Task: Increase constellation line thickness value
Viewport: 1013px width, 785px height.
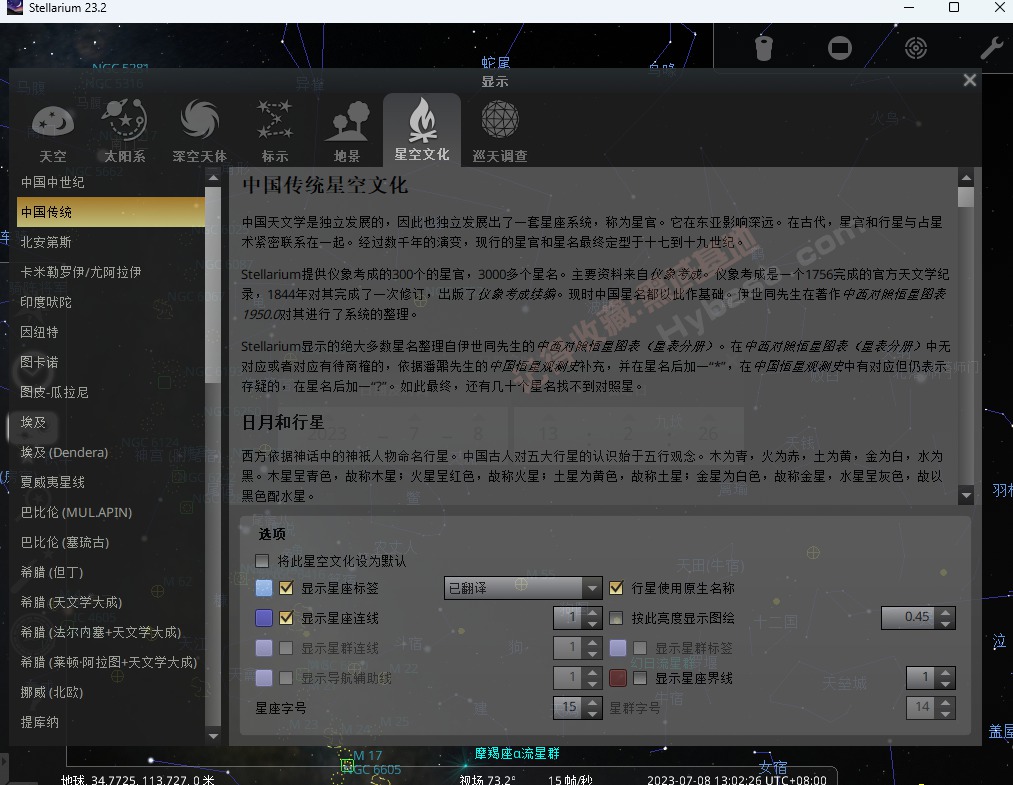Action: 592,612
